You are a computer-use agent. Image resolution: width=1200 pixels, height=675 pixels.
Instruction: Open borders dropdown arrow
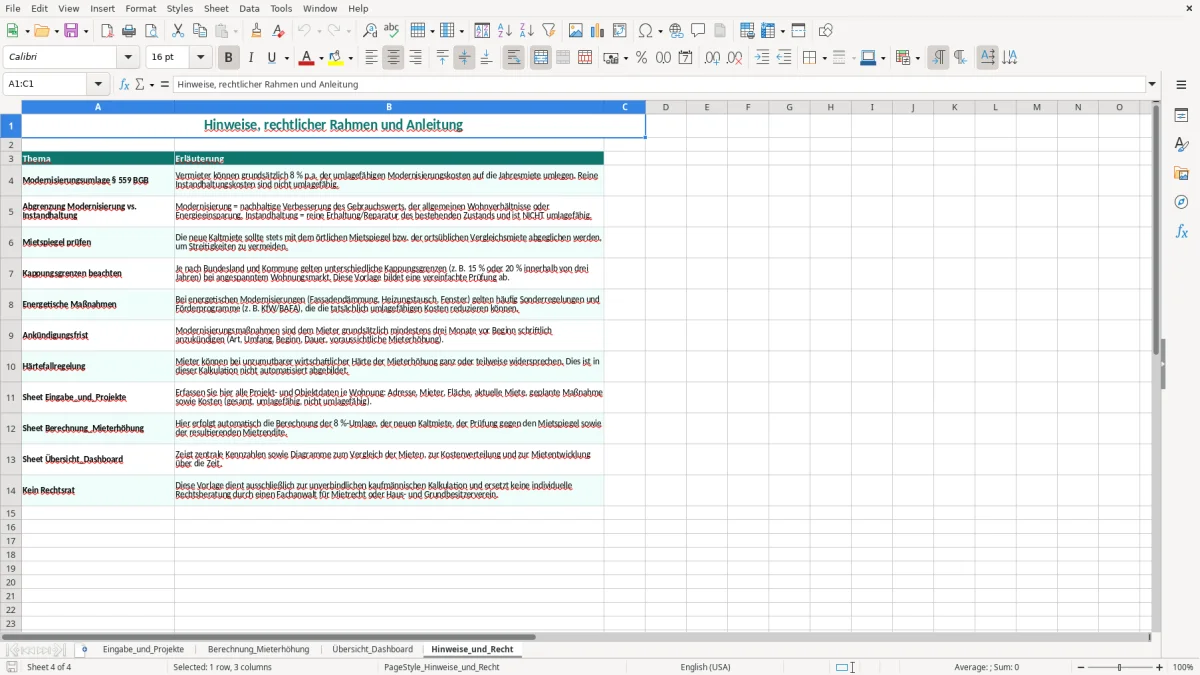tap(823, 58)
